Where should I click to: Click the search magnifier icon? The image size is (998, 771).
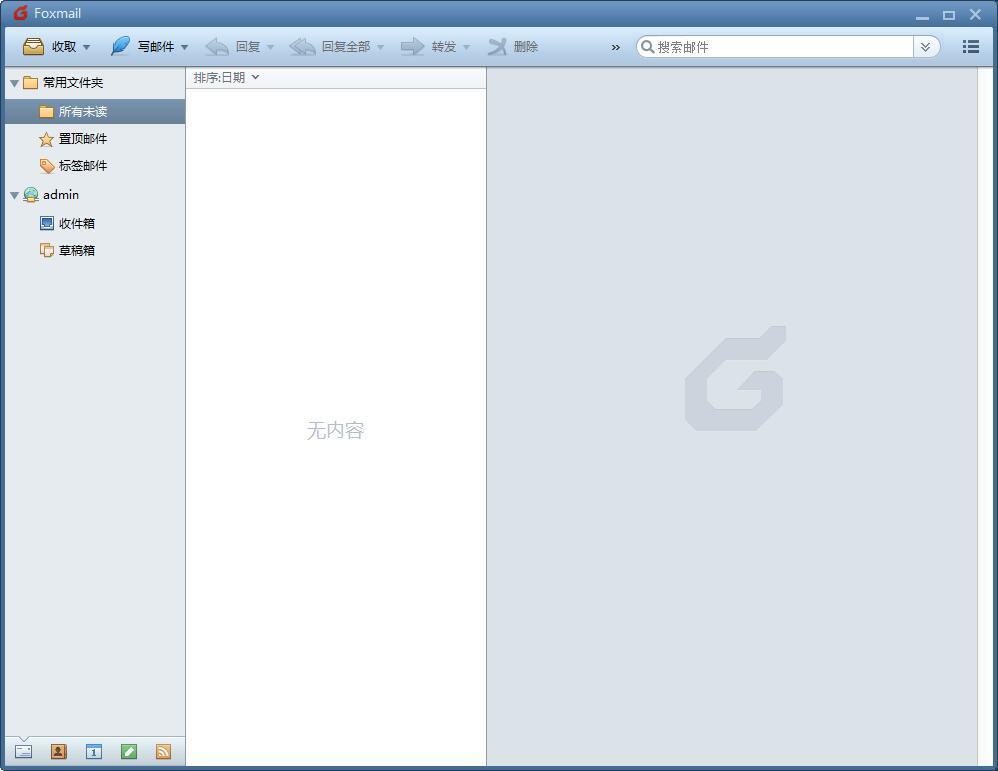(647, 46)
